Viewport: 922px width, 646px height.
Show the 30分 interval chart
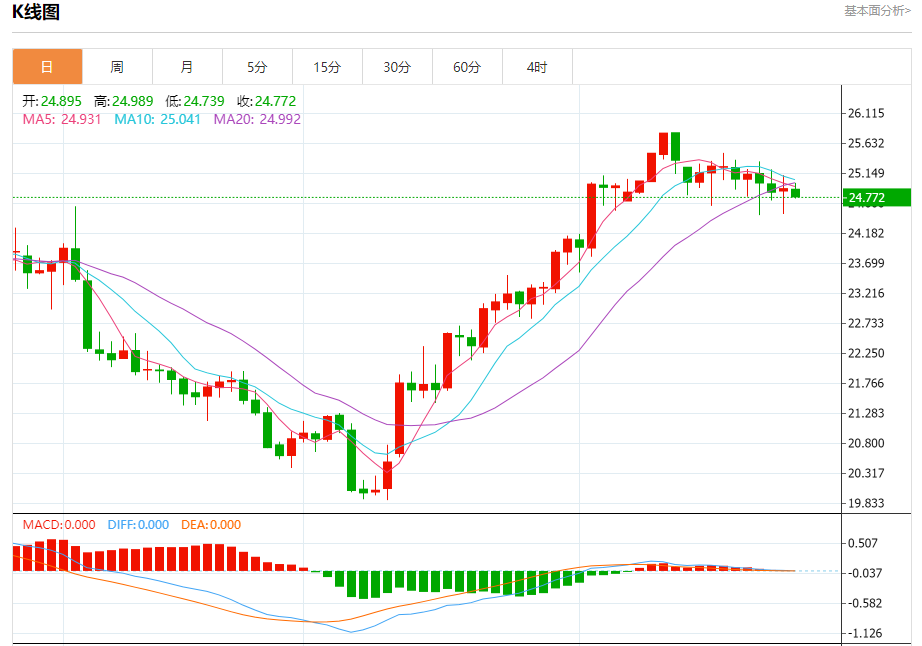pos(397,67)
